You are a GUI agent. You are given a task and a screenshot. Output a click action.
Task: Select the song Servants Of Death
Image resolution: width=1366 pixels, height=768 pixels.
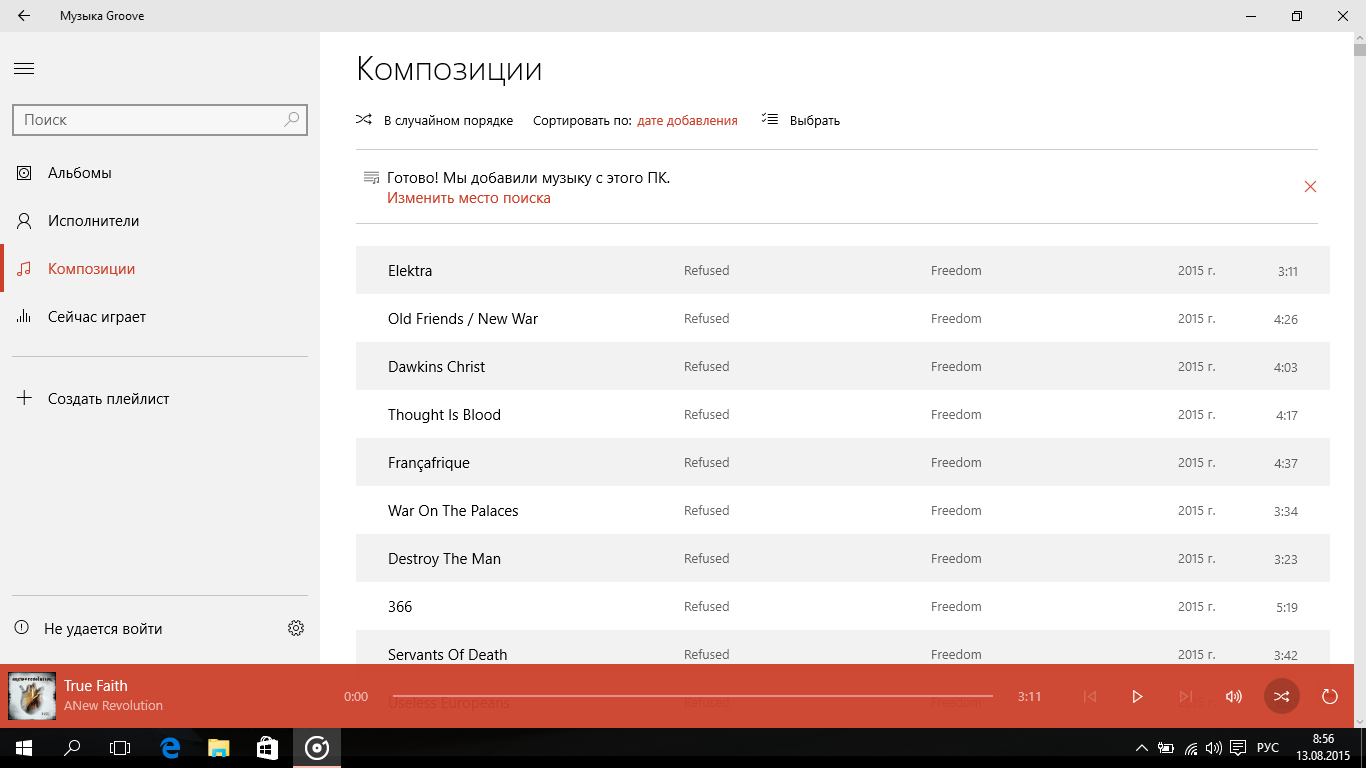[x=842, y=648]
